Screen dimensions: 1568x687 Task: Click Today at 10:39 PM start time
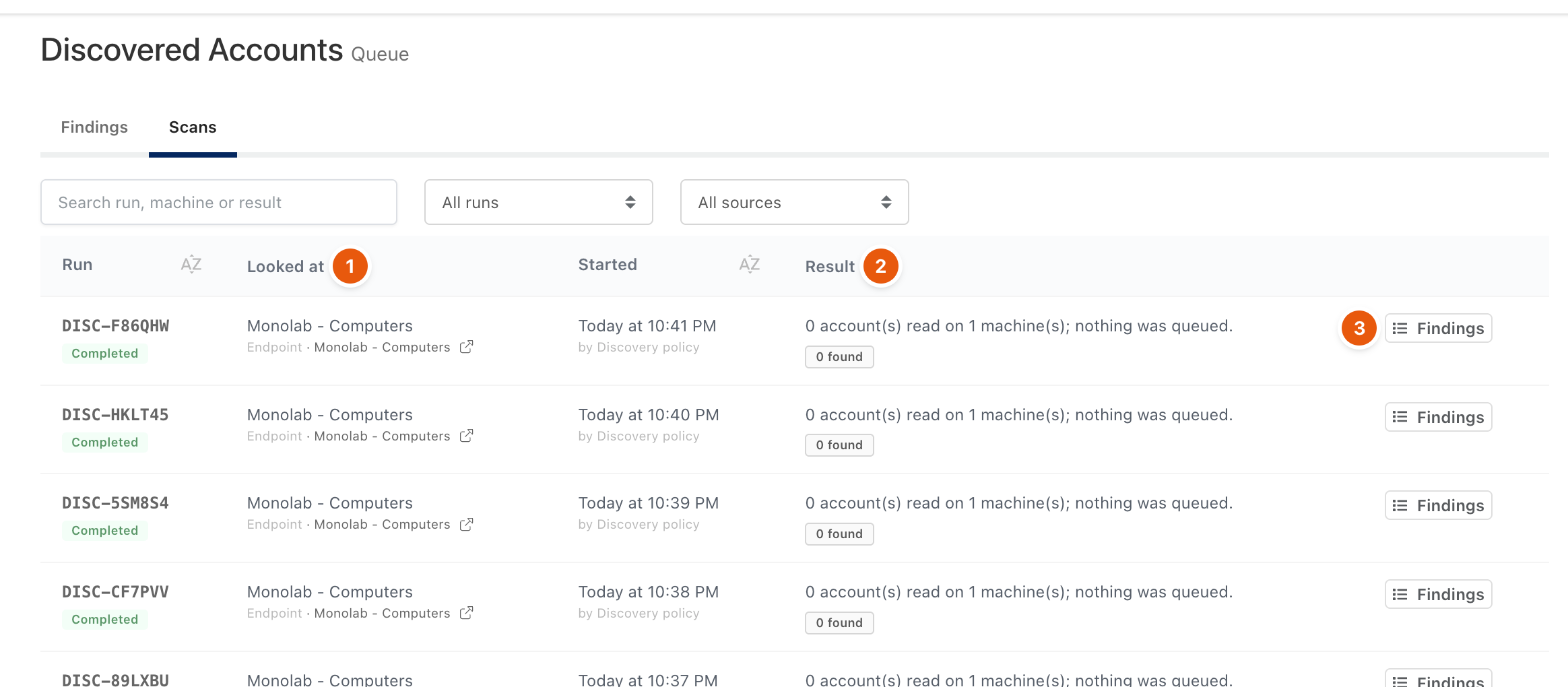click(x=648, y=503)
